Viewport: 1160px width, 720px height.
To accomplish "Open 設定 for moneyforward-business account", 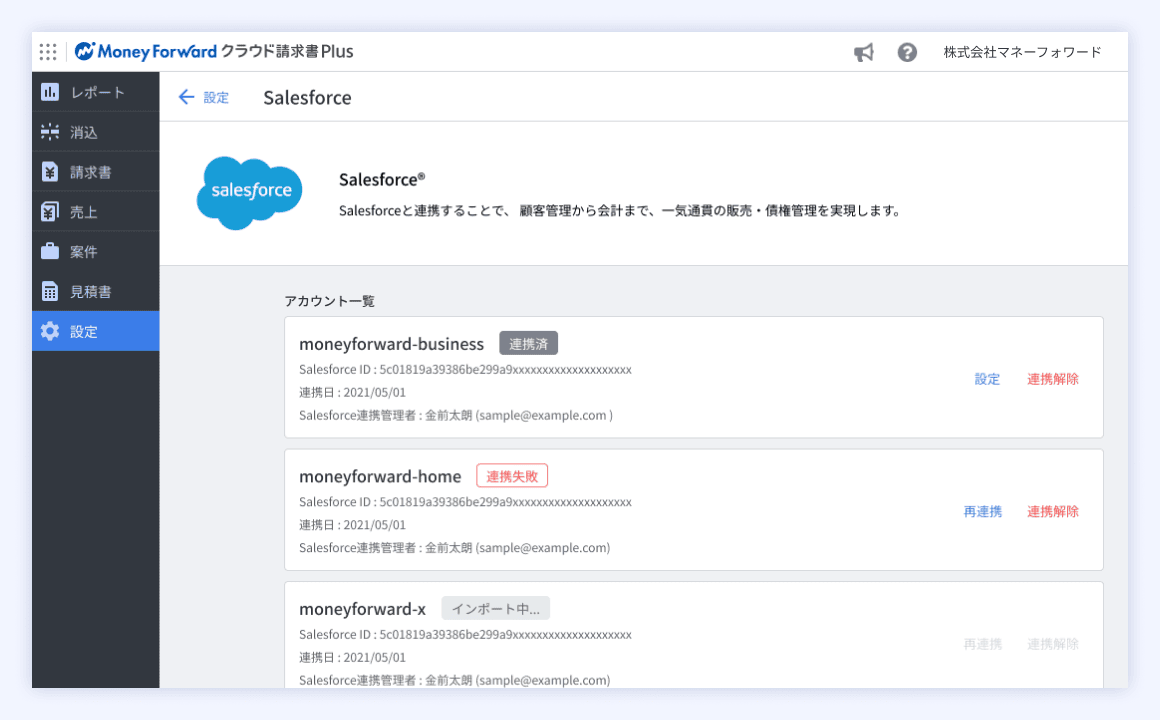I will (x=987, y=379).
